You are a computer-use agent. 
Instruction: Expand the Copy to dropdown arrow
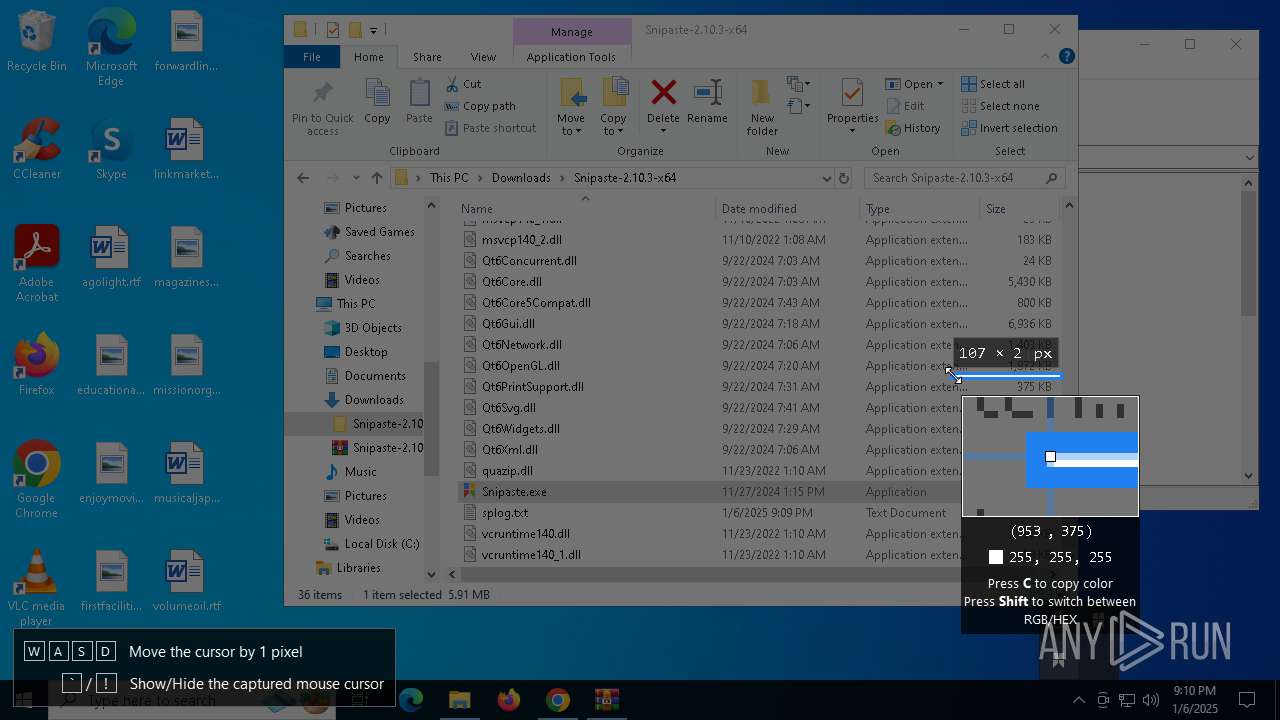point(620,132)
